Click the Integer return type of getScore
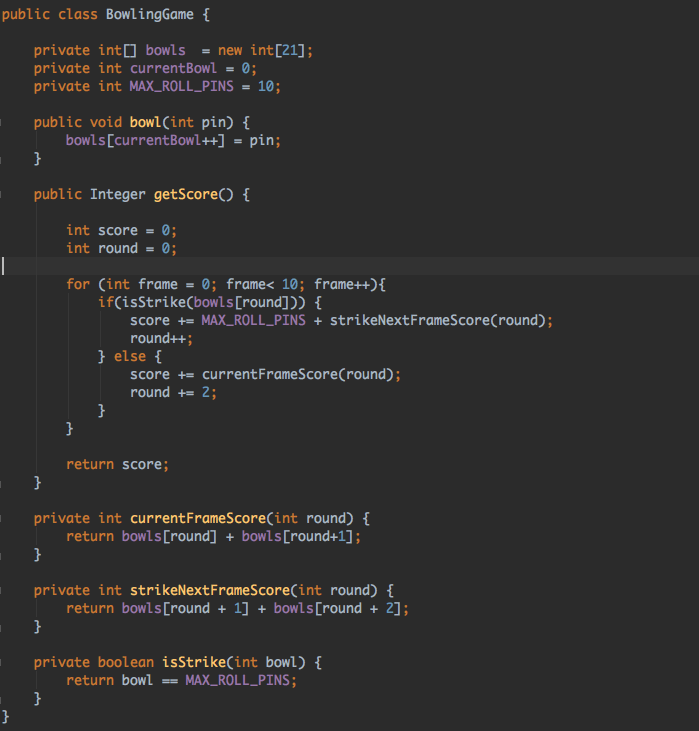 [x=118, y=194]
